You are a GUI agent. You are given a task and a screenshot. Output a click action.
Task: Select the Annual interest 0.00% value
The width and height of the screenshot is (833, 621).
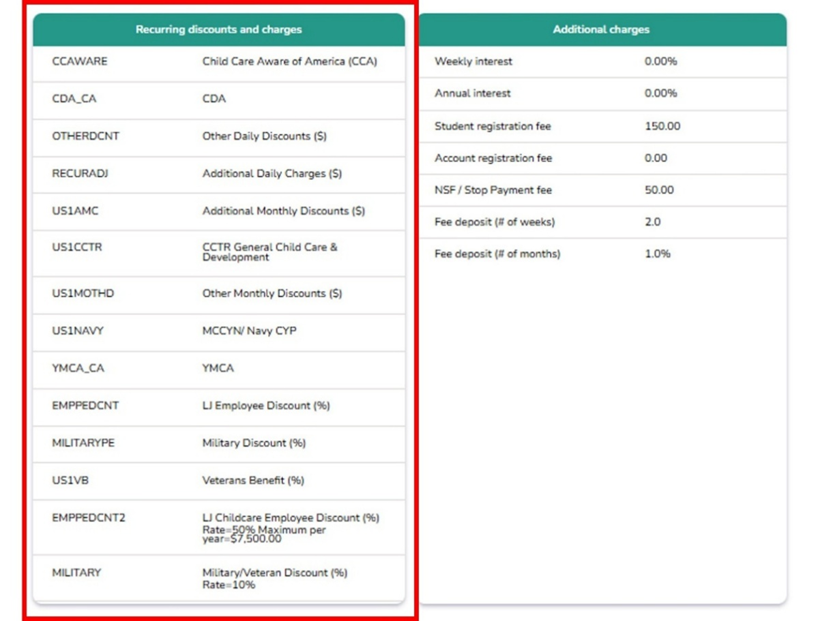[x=661, y=93]
